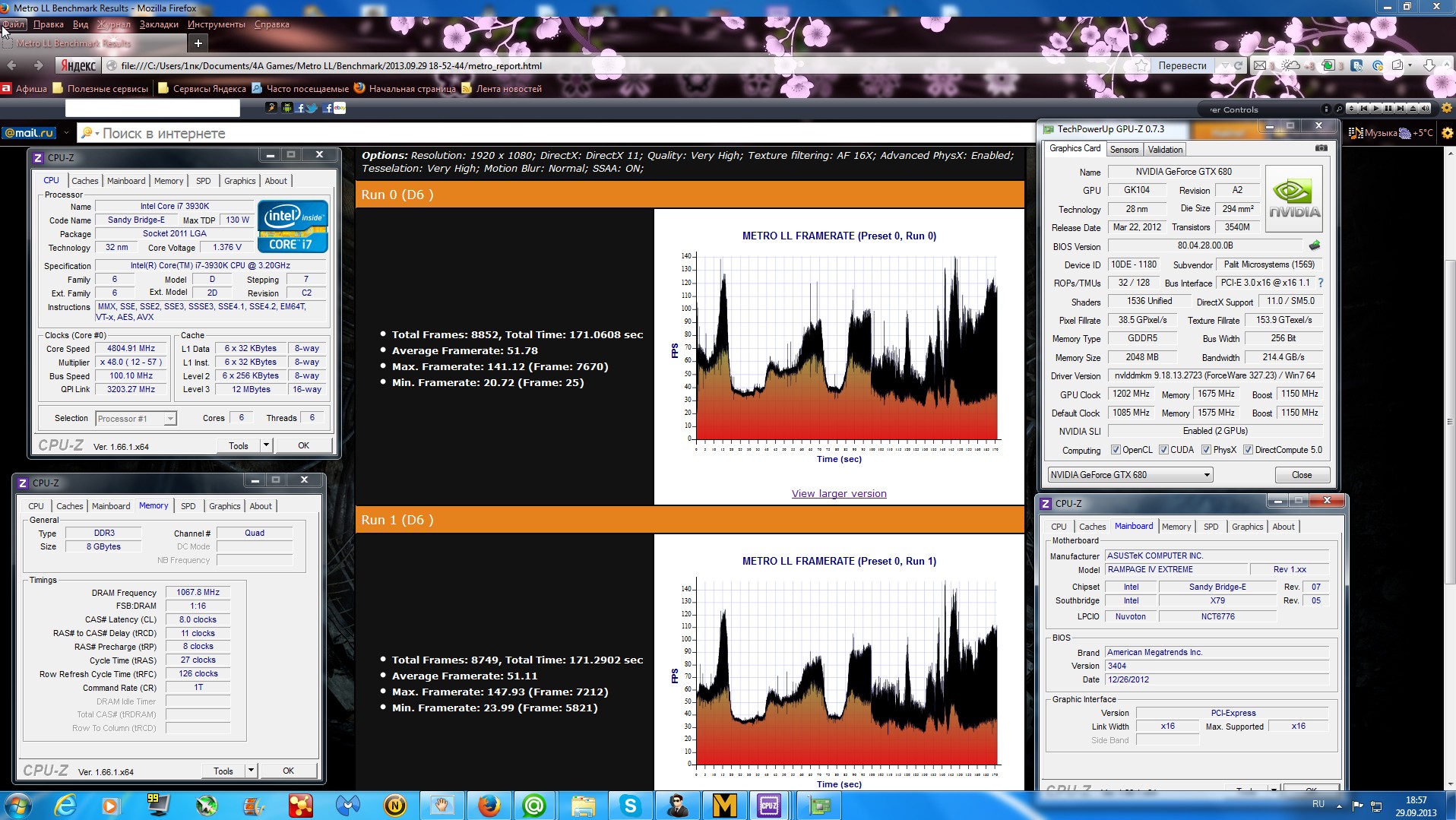Click the Firefox downloads arrow icon
The image size is (1456, 820).
1429,65
